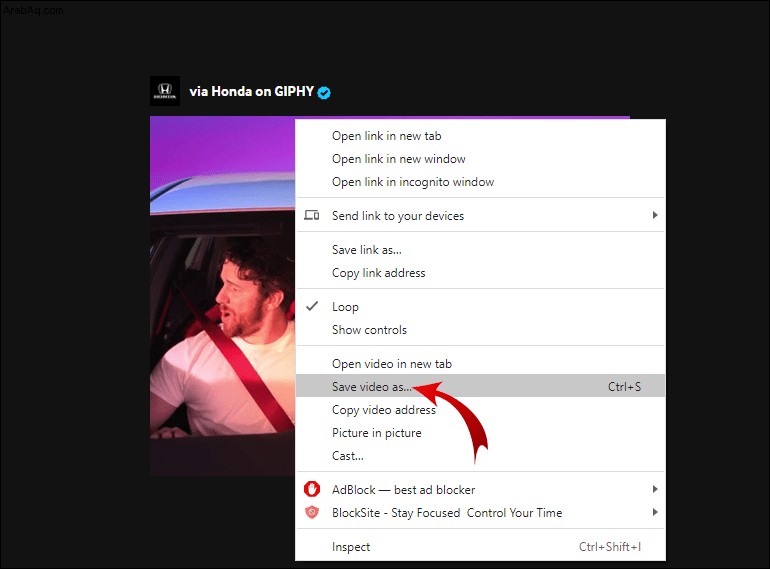Choose the Cast... option

coord(480,456)
